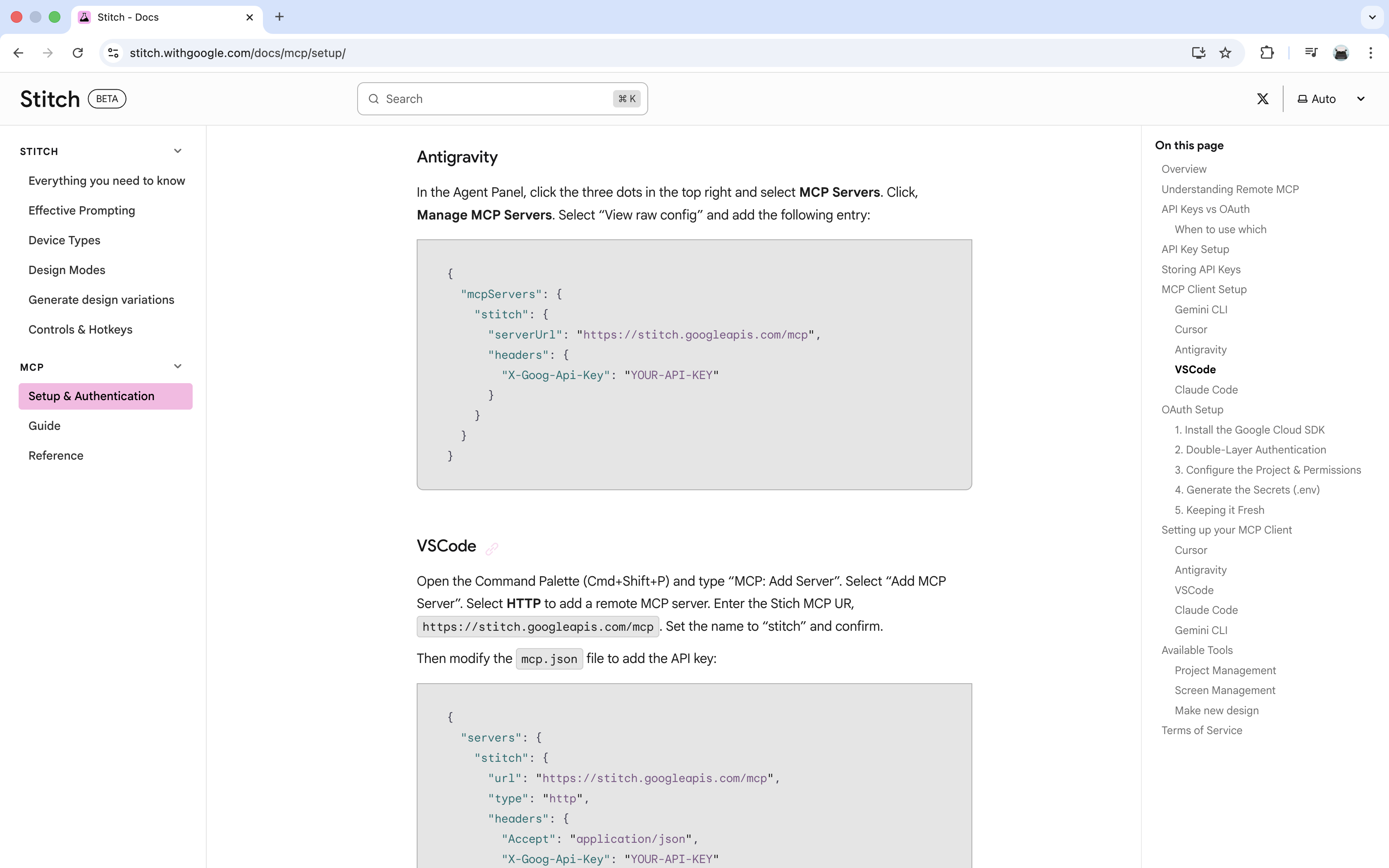Open a new browser tab with plus
The height and width of the screenshot is (868, 1389).
click(279, 17)
